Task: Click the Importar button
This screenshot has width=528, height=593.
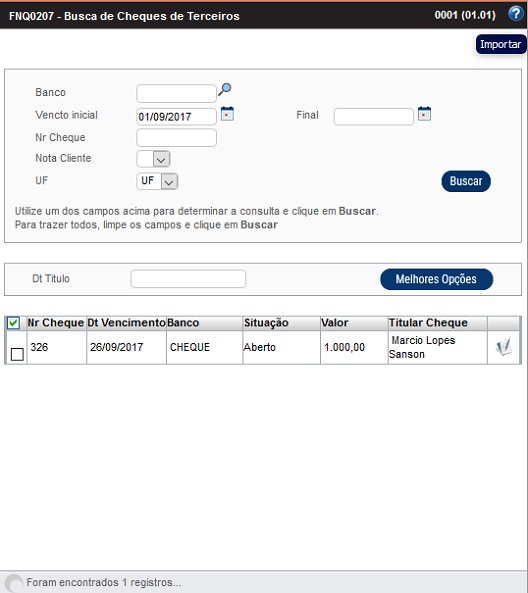Action: [x=501, y=44]
